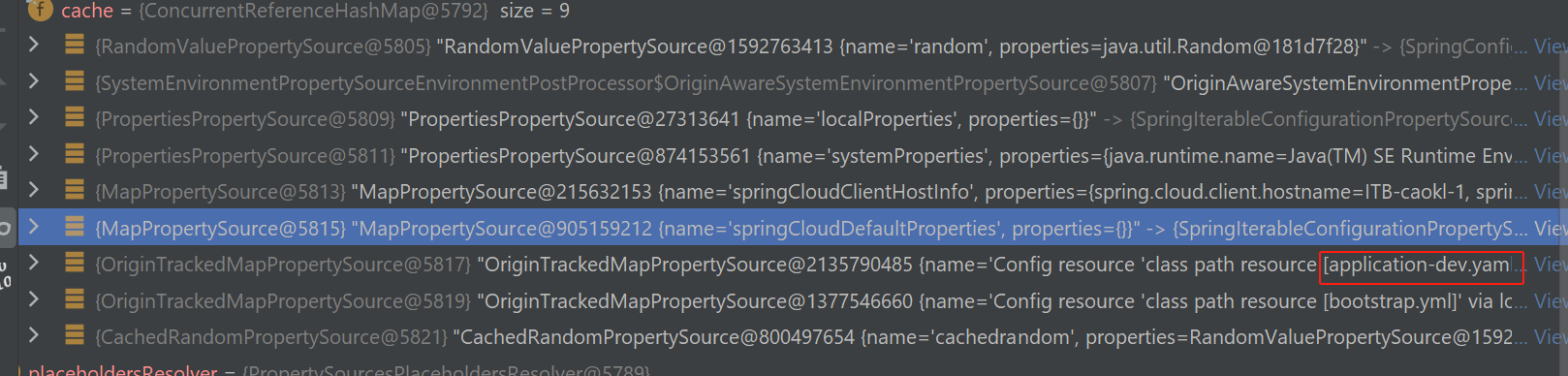The width and height of the screenshot is (1568, 376).
Task: Click the highlighted application-dev.yaml text
Action: point(1417,265)
